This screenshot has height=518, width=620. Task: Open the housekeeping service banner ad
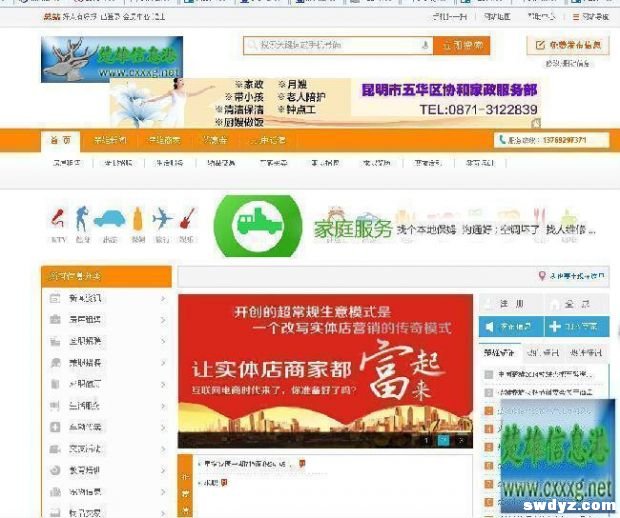coord(330,102)
